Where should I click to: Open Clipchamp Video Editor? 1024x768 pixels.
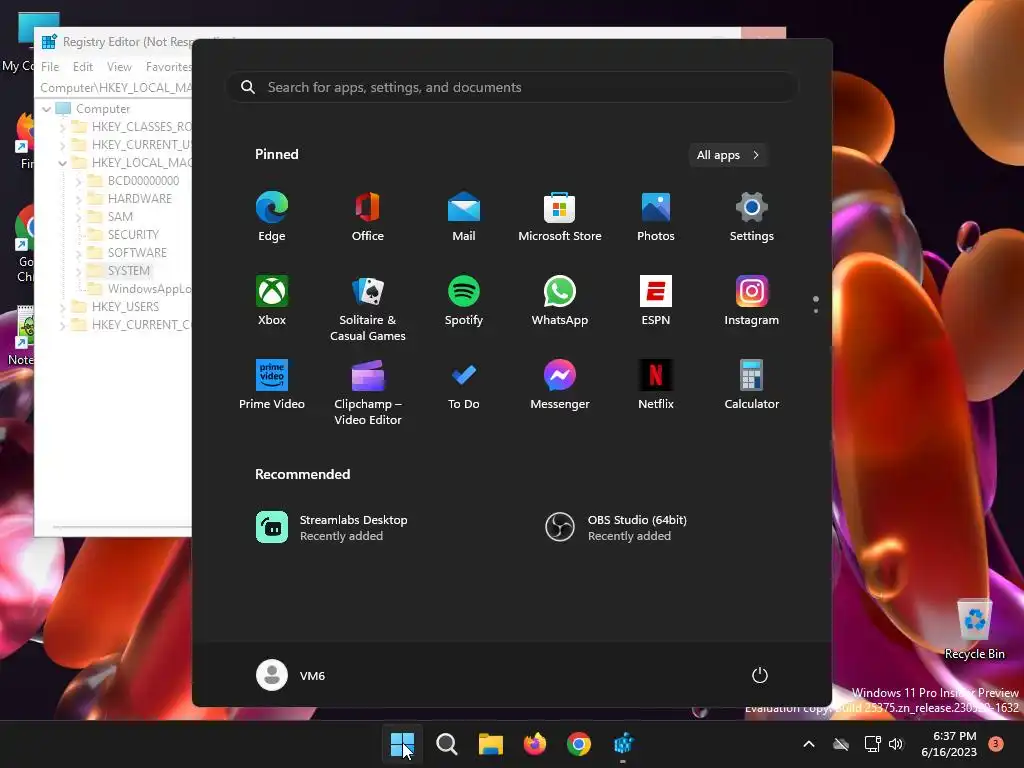tap(368, 392)
